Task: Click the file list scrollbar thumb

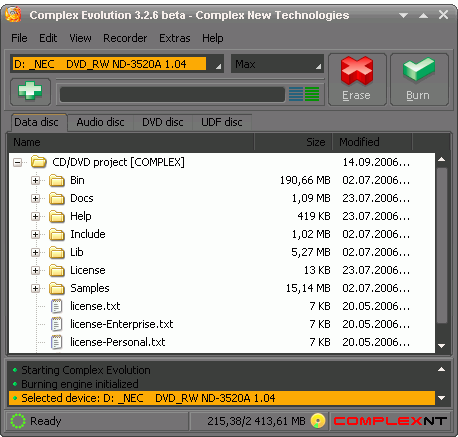Action: click(x=442, y=246)
